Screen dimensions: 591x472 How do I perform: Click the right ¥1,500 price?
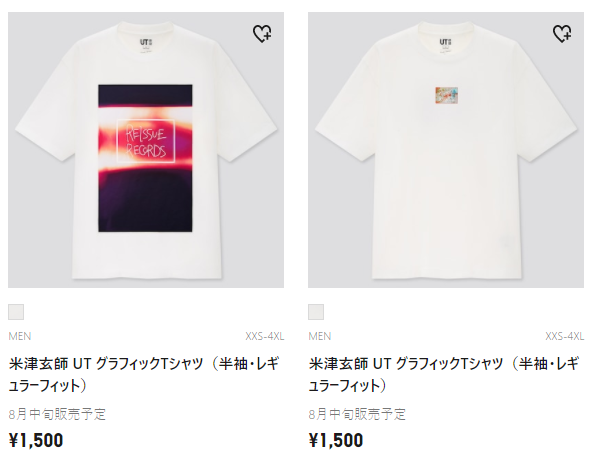pos(336,440)
